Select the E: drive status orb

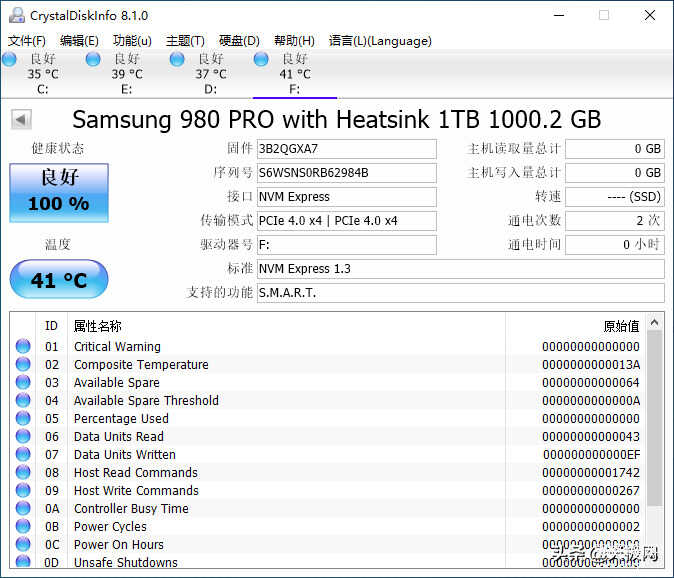click(93, 60)
